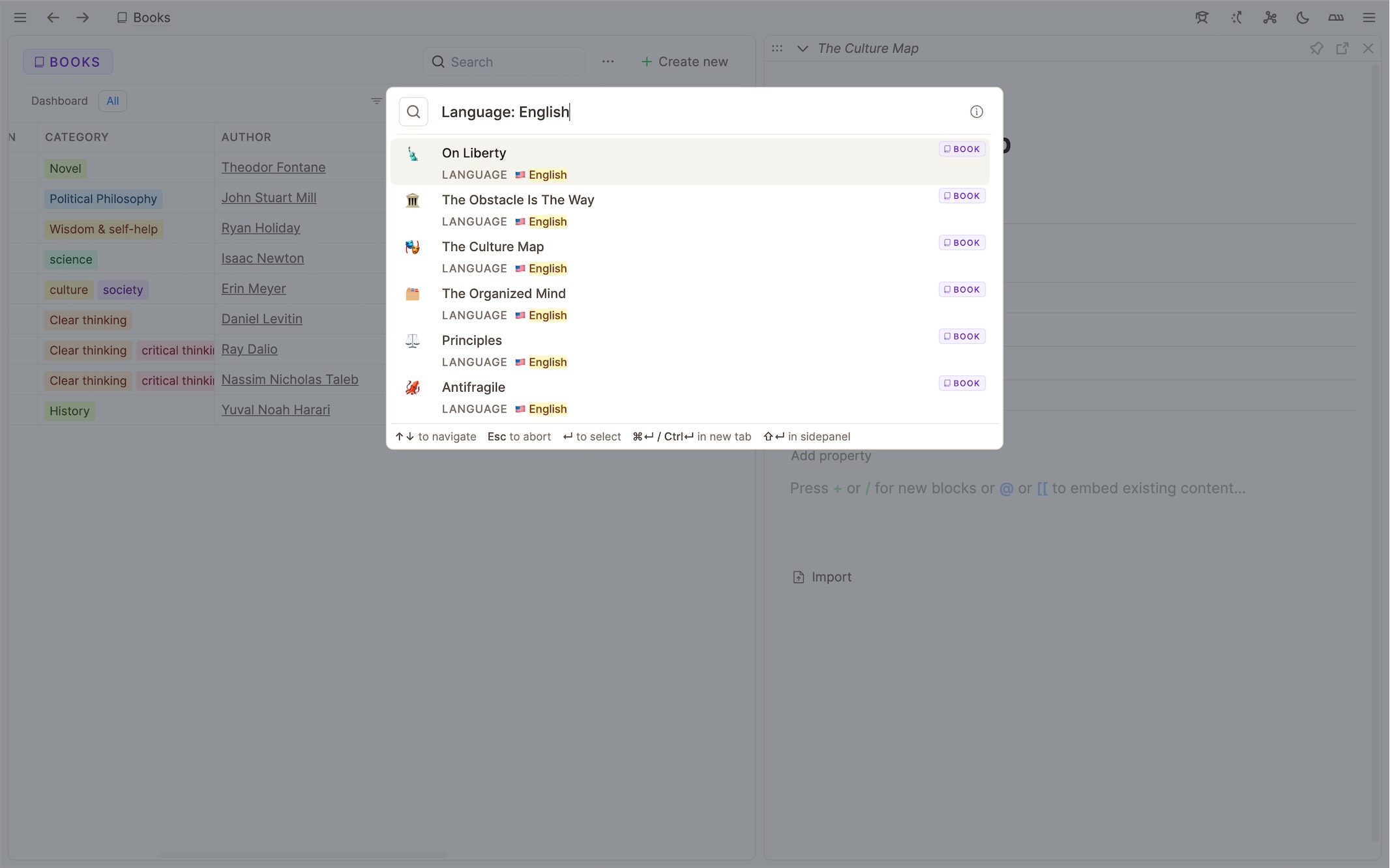Screen dimensions: 1390x868
Task: Open the graph view icon in top bar
Action: (x=1269, y=18)
